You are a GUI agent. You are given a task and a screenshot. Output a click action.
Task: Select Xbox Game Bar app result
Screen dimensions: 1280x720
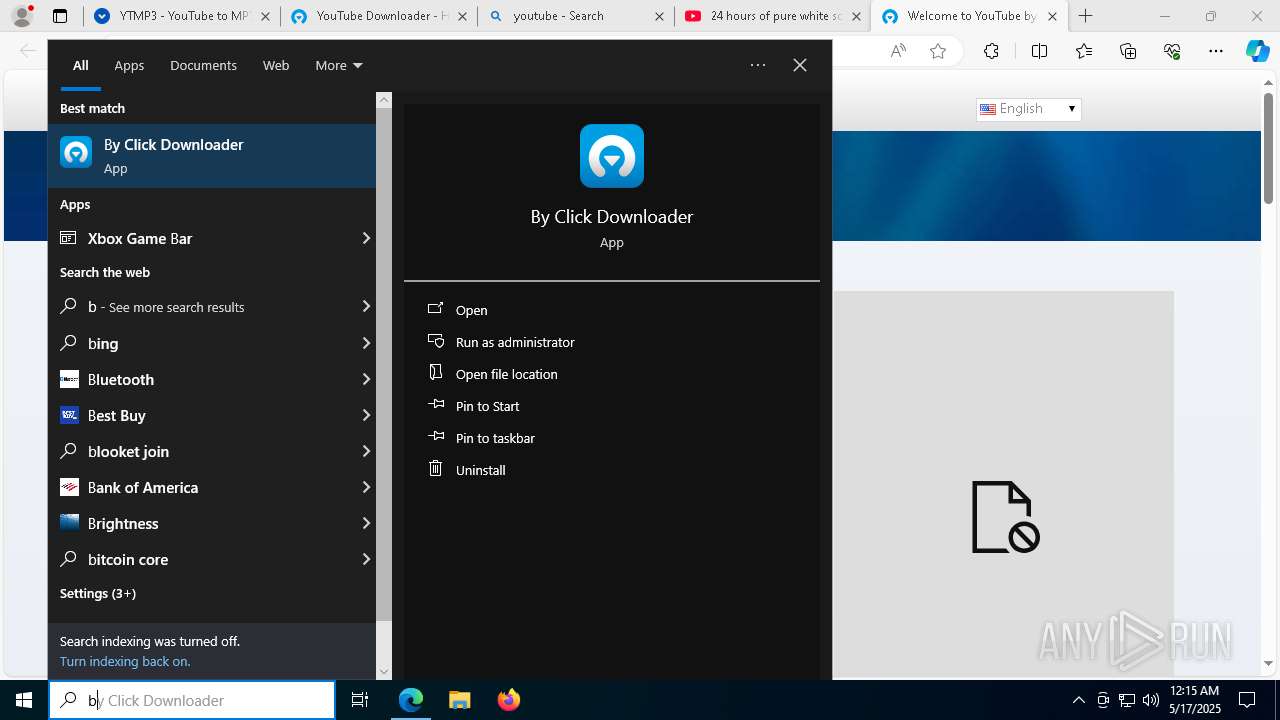[x=202, y=238]
